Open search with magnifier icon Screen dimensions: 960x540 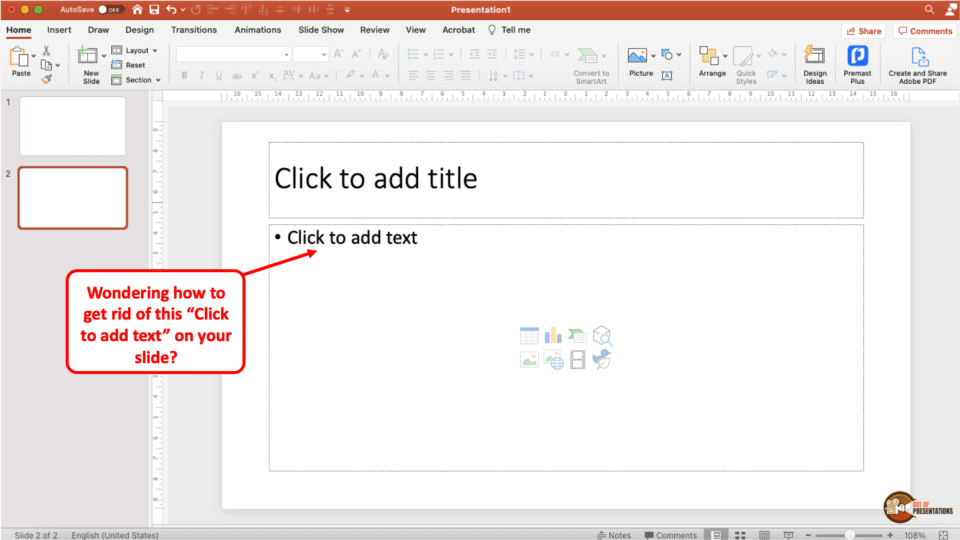[929, 10]
